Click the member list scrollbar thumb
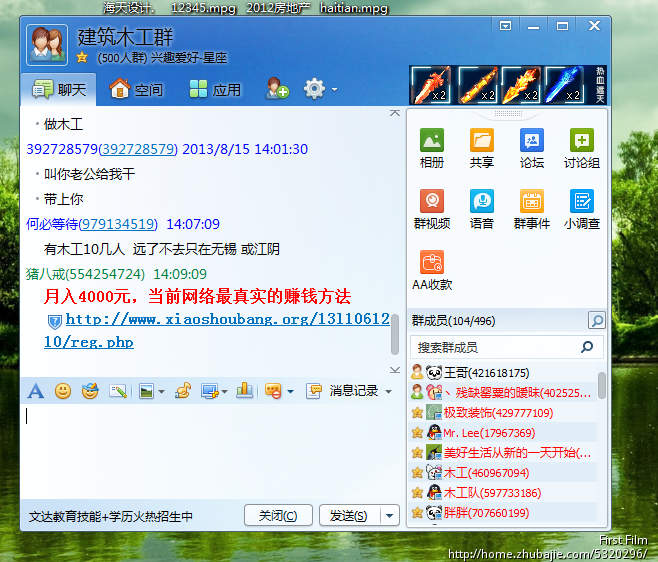The height and width of the screenshot is (562, 658). point(602,385)
